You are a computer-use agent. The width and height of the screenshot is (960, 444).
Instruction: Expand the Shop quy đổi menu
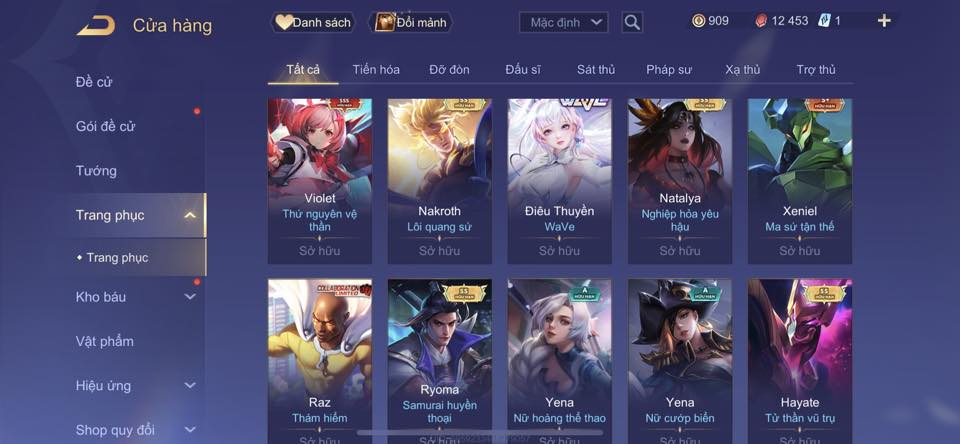point(190,430)
